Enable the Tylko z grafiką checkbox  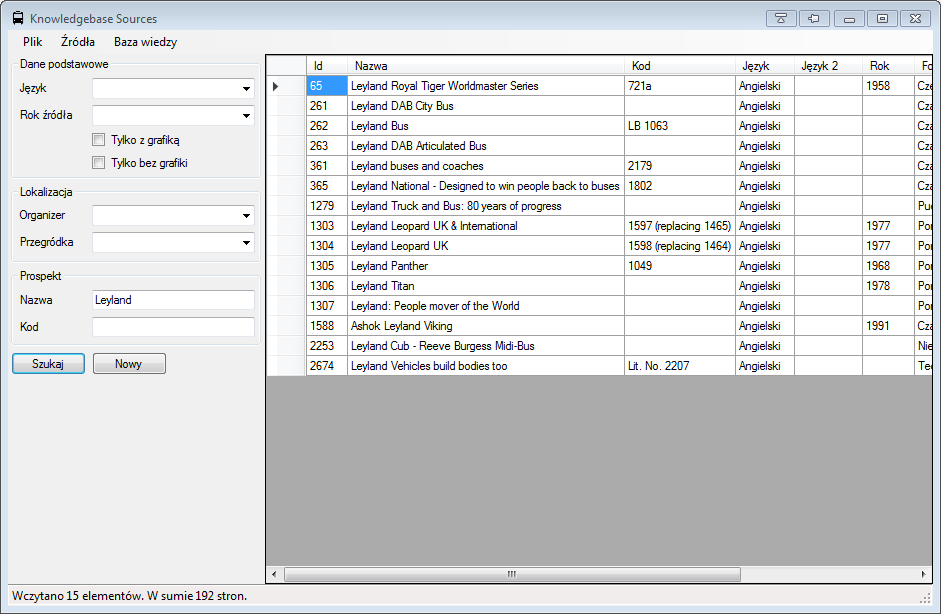point(98,140)
